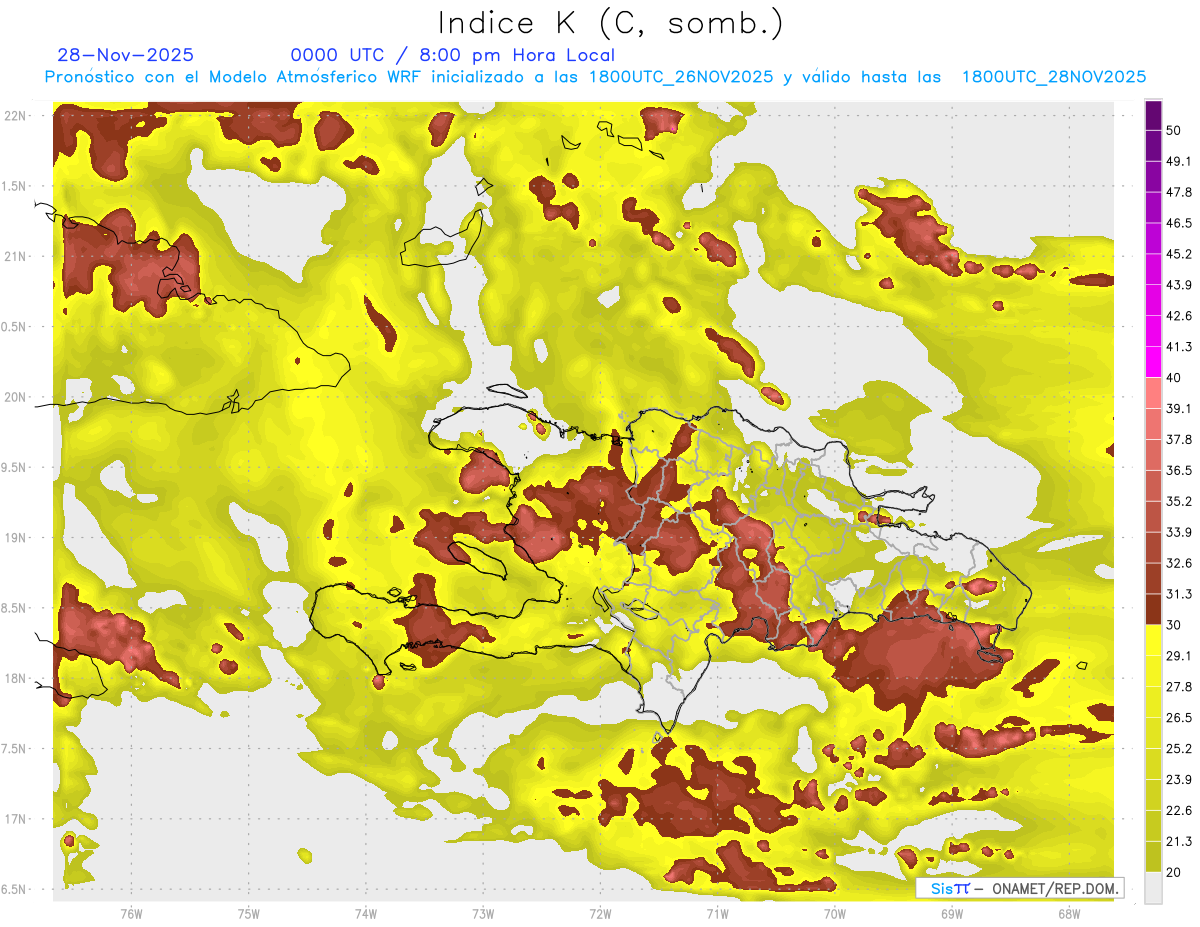
Task: Click the gray colorbar segment below 20
Action: 1153,888
